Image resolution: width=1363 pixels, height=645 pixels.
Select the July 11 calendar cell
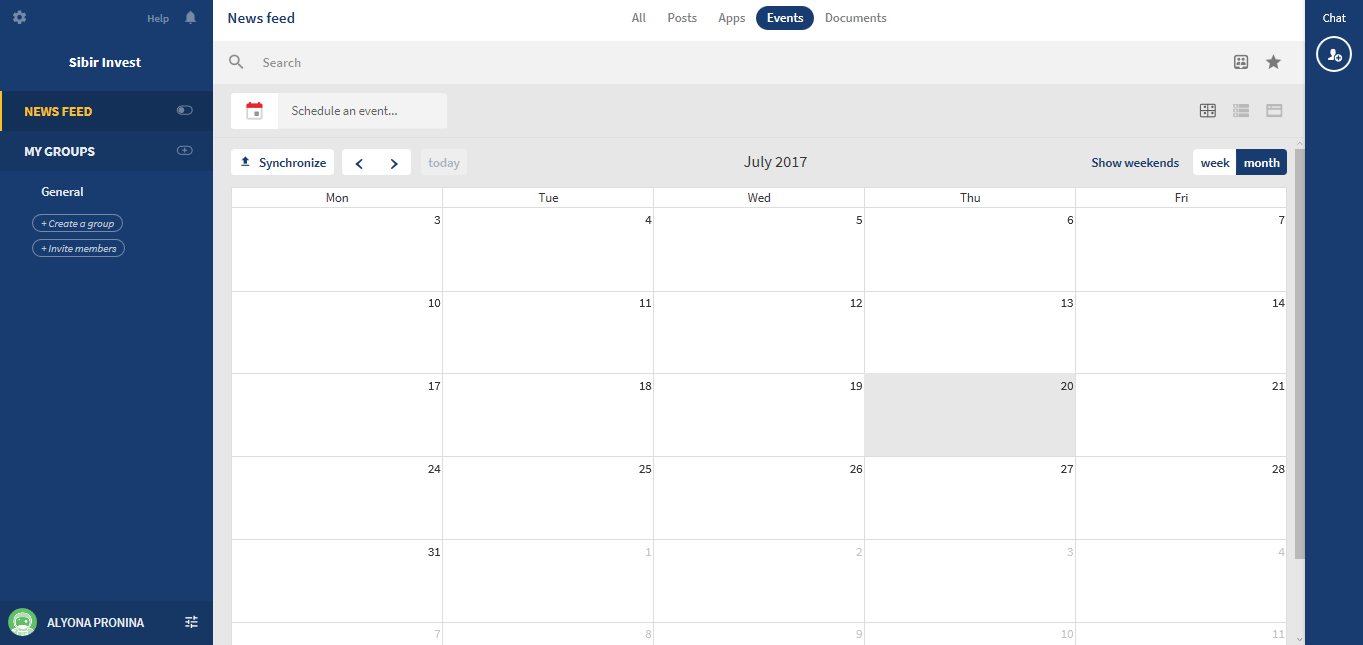pos(548,332)
